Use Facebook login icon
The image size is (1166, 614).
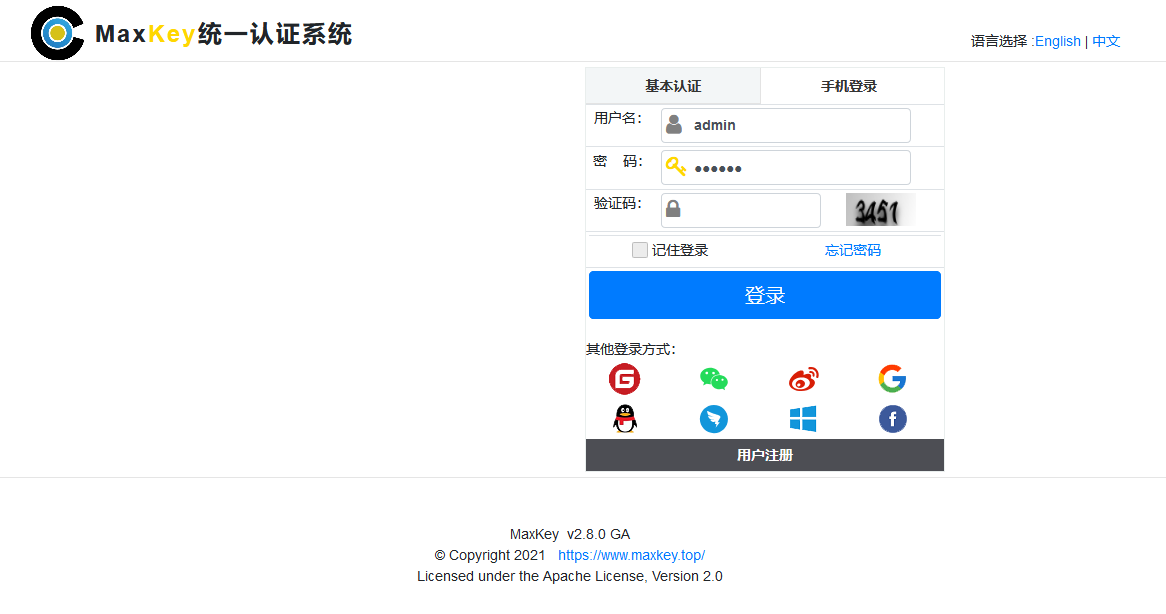point(892,419)
